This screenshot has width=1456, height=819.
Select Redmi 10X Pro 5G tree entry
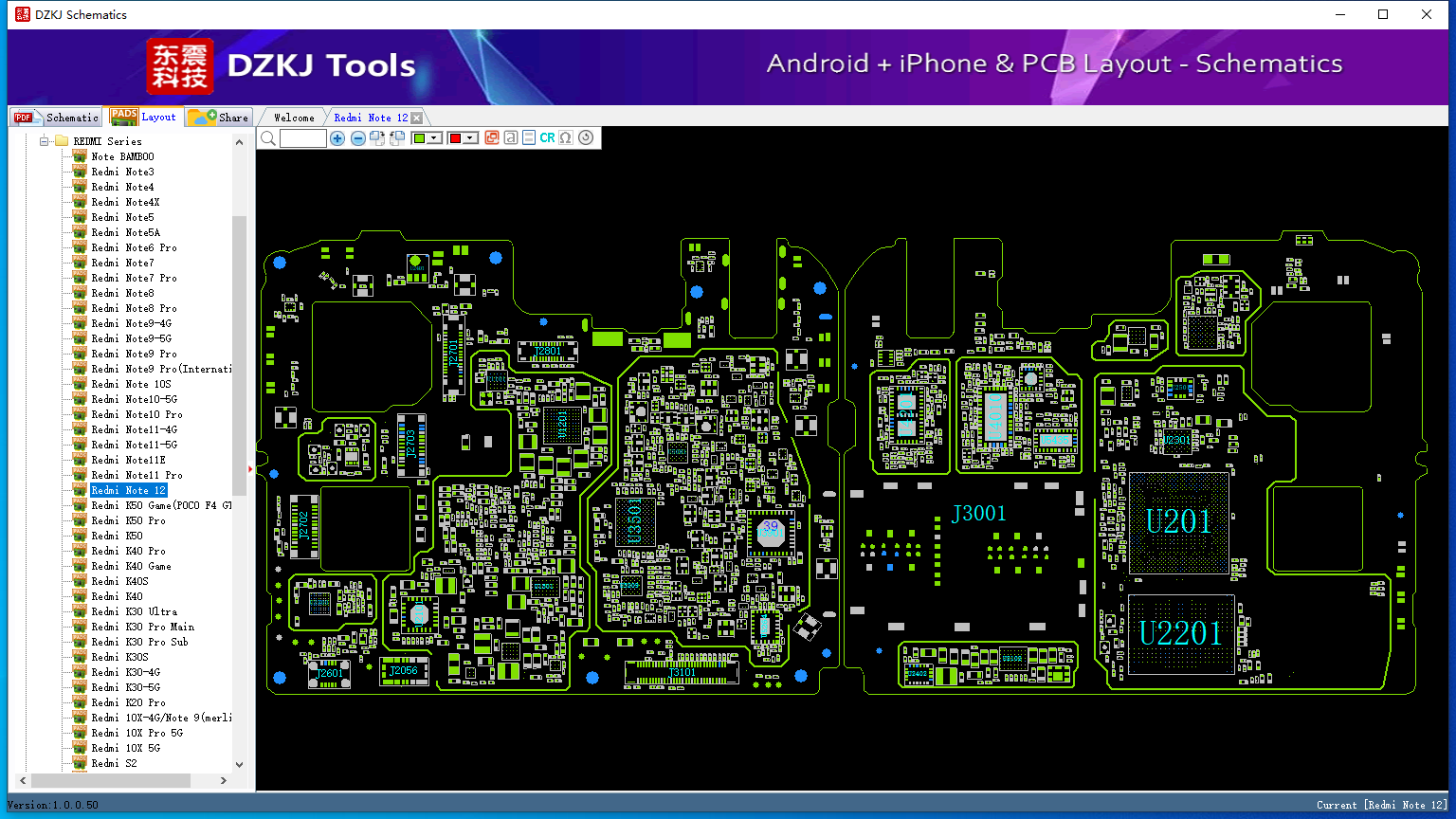tap(136, 733)
